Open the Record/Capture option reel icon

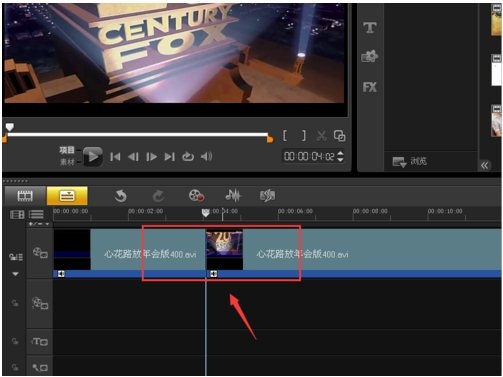pyautogui.click(x=196, y=196)
